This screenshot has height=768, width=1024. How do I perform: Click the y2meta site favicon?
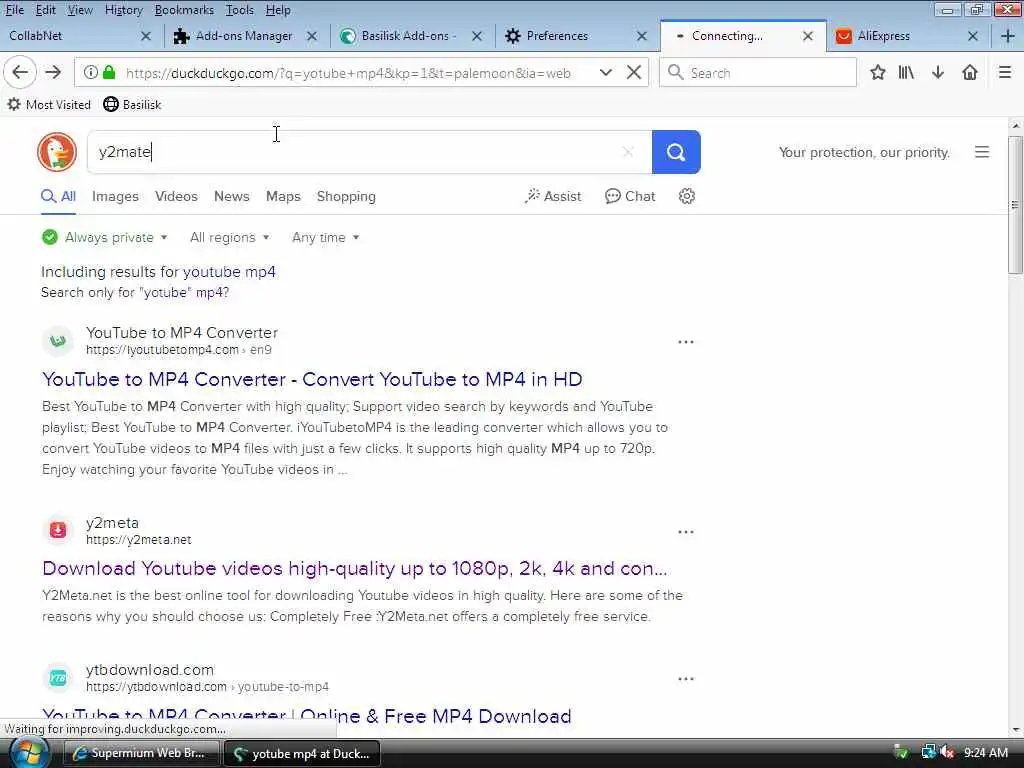[x=58, y=530]
